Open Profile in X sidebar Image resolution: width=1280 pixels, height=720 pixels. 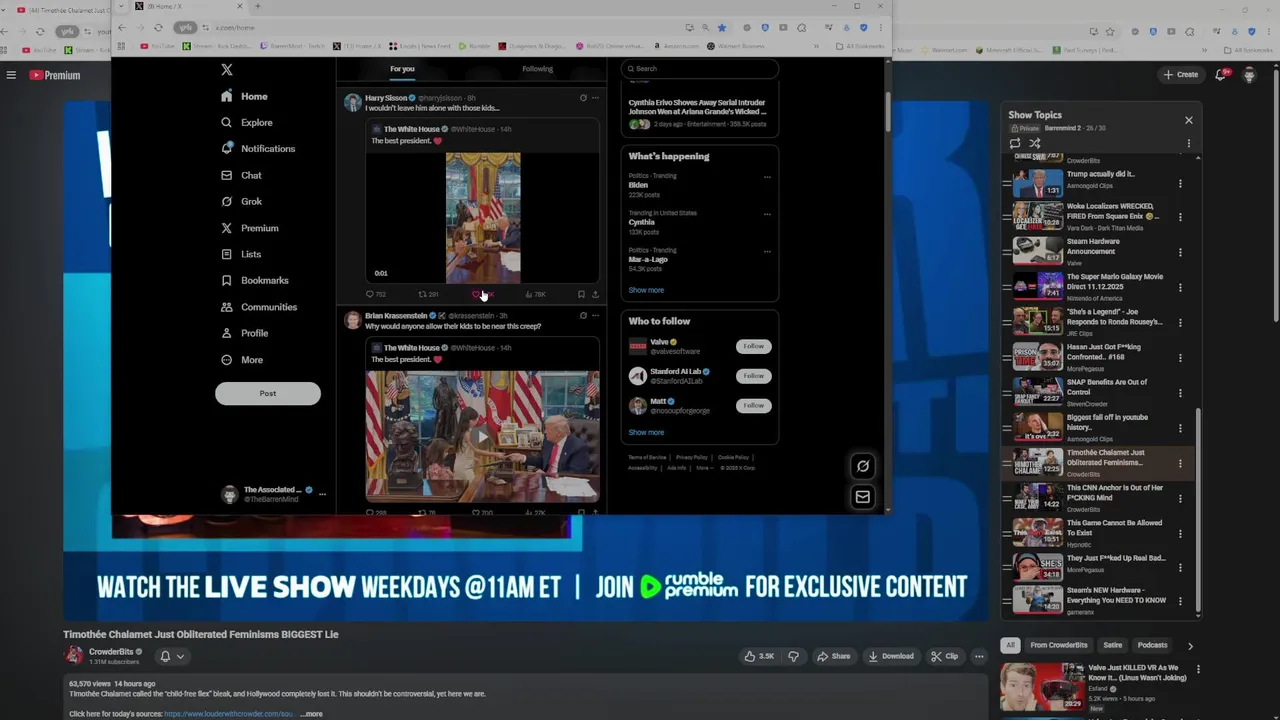pos(244,333)
